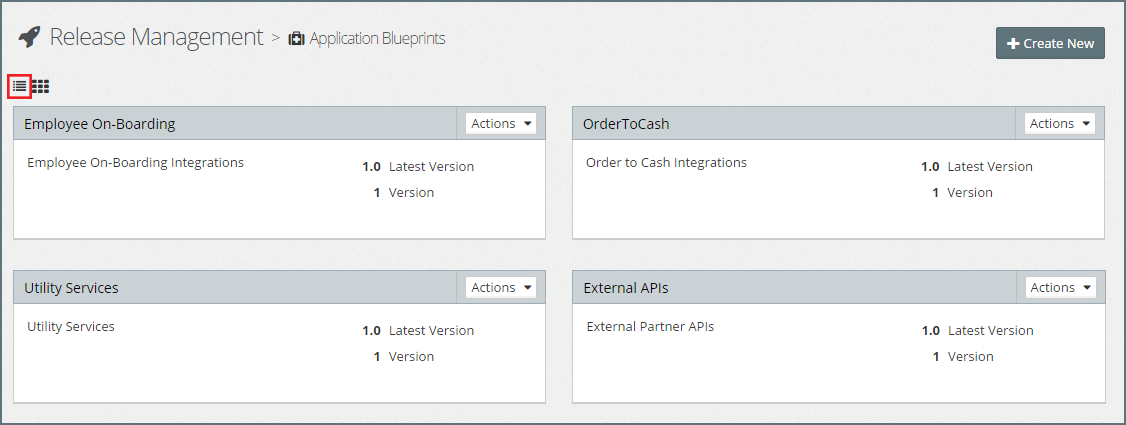The image size is (1126, 425).
Task: Select the Utility Services blueprint title
Action: [x=71, y=288]
